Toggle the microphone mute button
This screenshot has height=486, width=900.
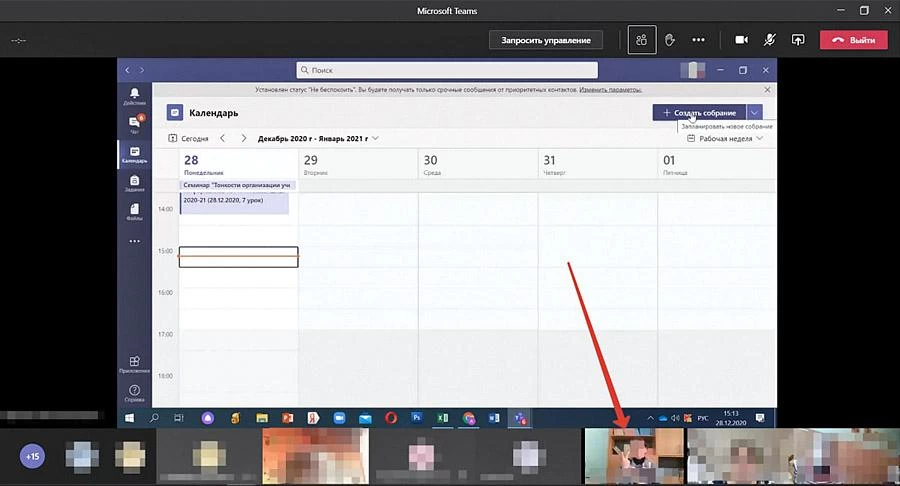point(770,40)
